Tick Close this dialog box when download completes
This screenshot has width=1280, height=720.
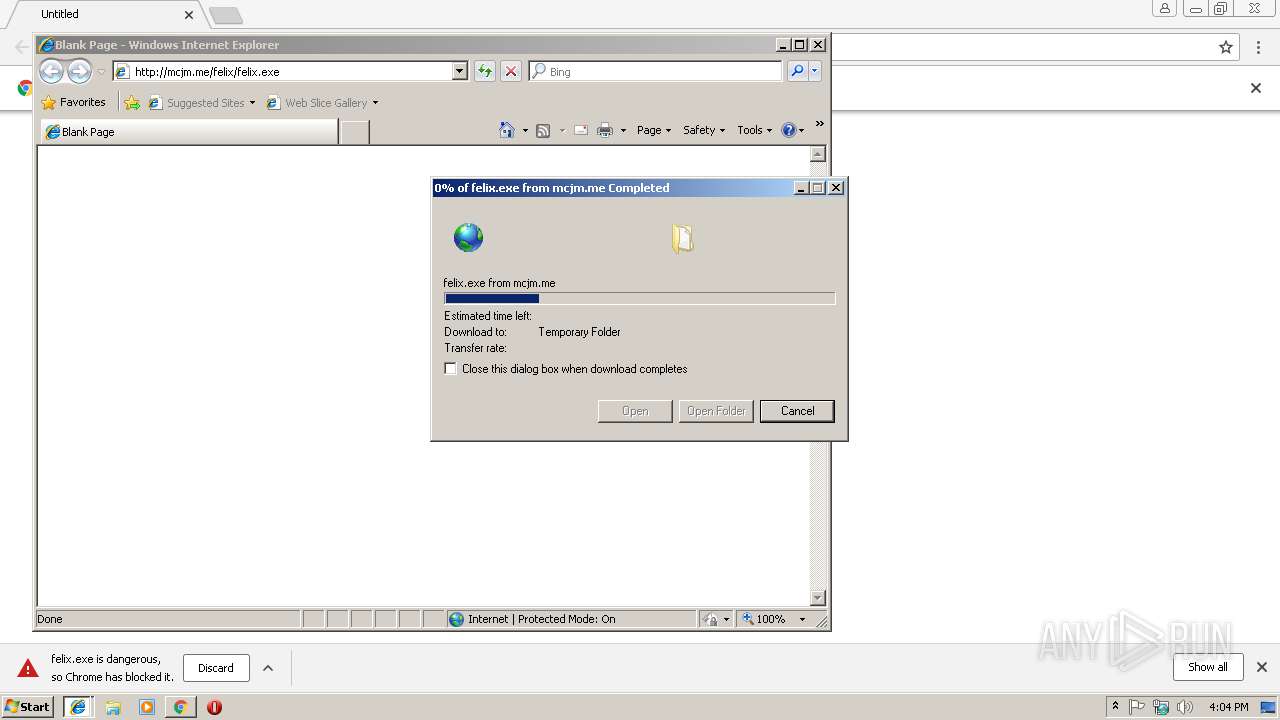[x=451, y=369]
